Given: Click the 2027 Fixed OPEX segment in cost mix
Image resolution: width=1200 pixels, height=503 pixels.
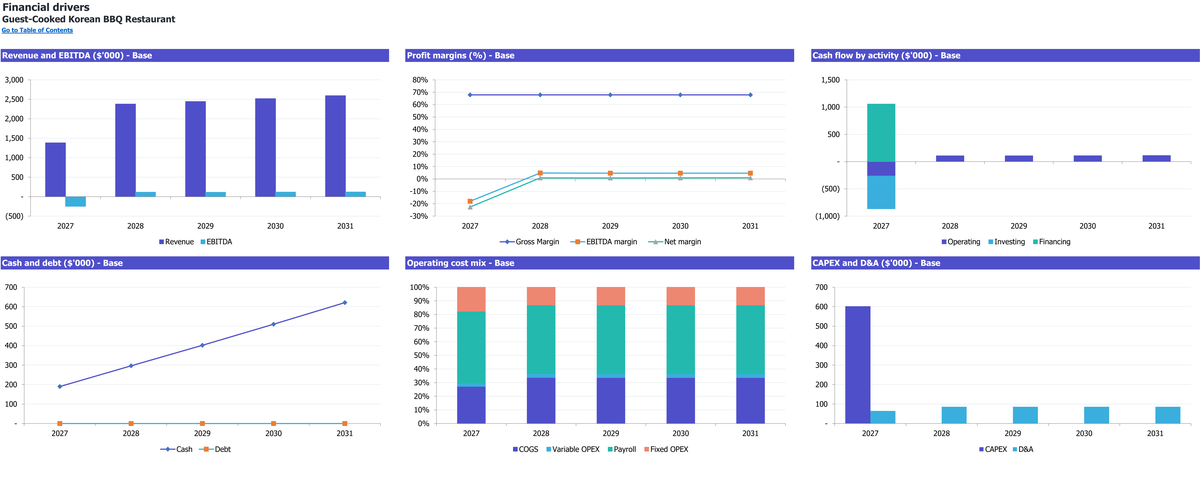Looking at the screenshot, I should point(470,299).
